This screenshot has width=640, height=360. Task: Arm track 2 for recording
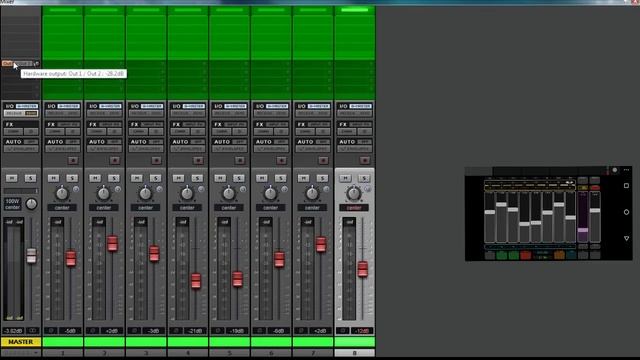coord(115,160)
